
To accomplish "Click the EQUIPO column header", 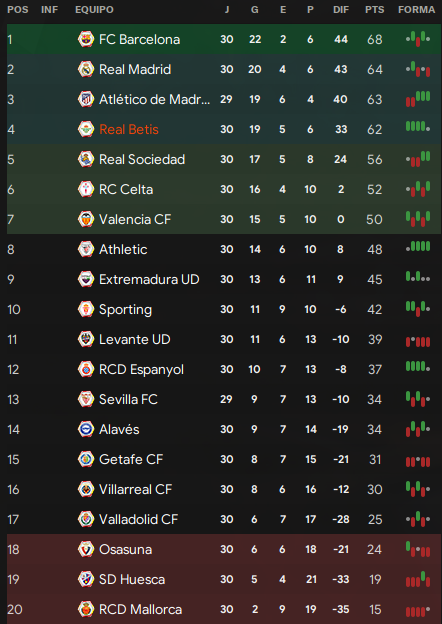I will click(x=94, y=10).
